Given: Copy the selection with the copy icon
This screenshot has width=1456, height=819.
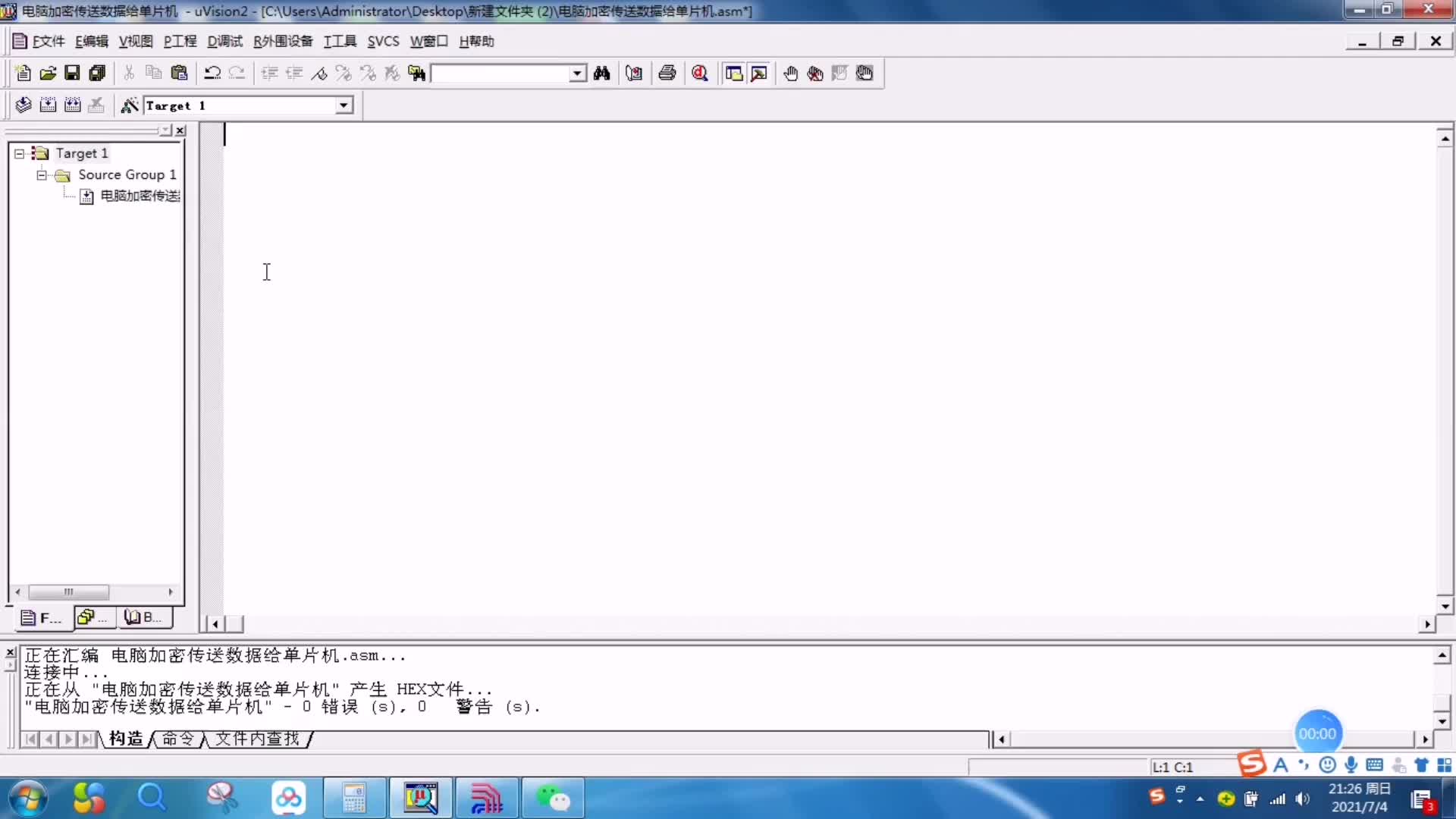Looking at the screenshot, I should (x=154, y=73).
